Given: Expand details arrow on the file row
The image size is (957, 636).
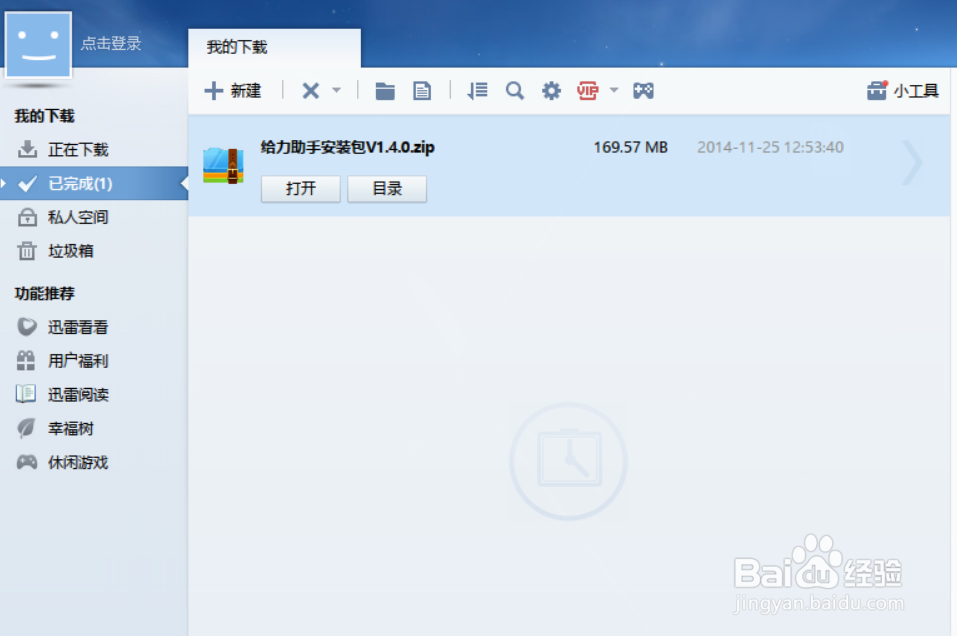Looking at the screenshot, I should tap(912, 162).
